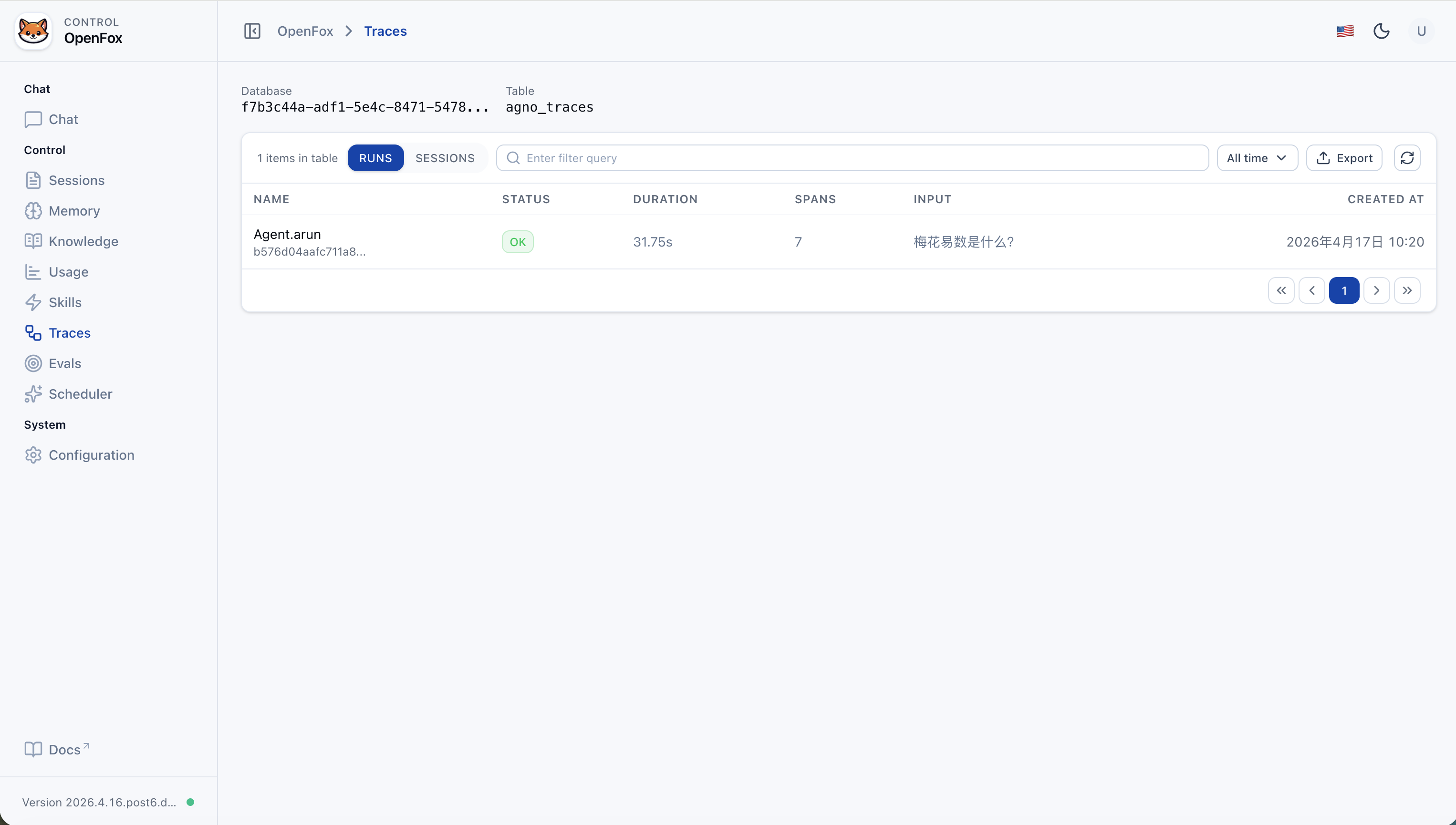Export the traces data
1456x825 pixels.
click(1344, 157)
